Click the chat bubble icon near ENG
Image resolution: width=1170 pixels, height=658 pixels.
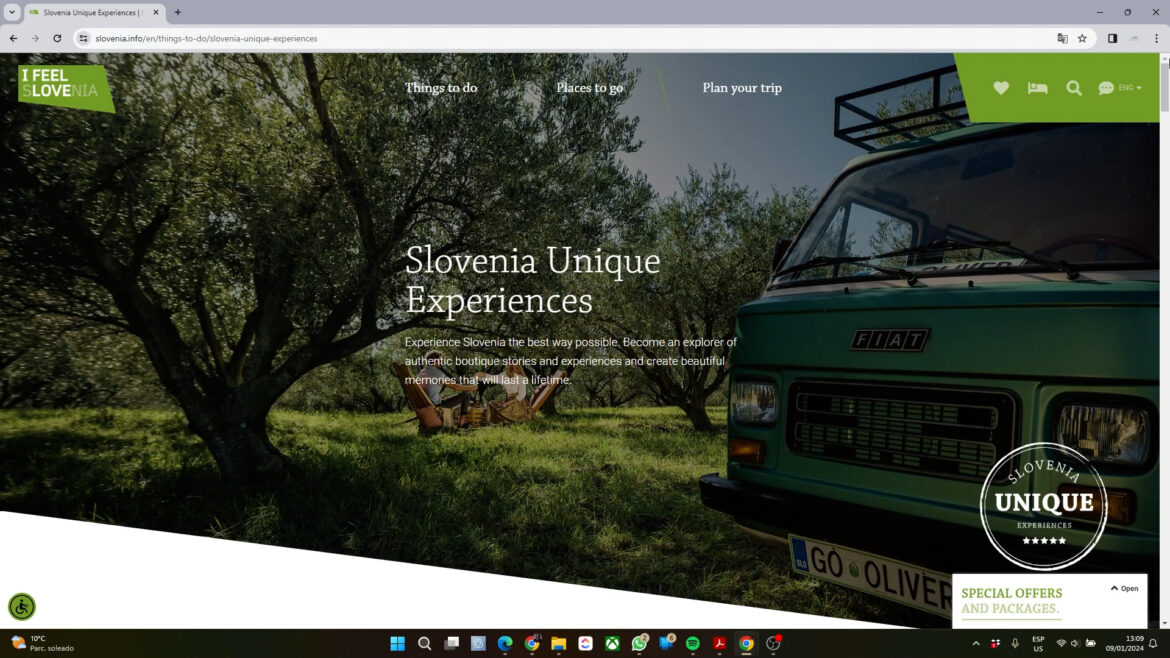coord(1104,88)
